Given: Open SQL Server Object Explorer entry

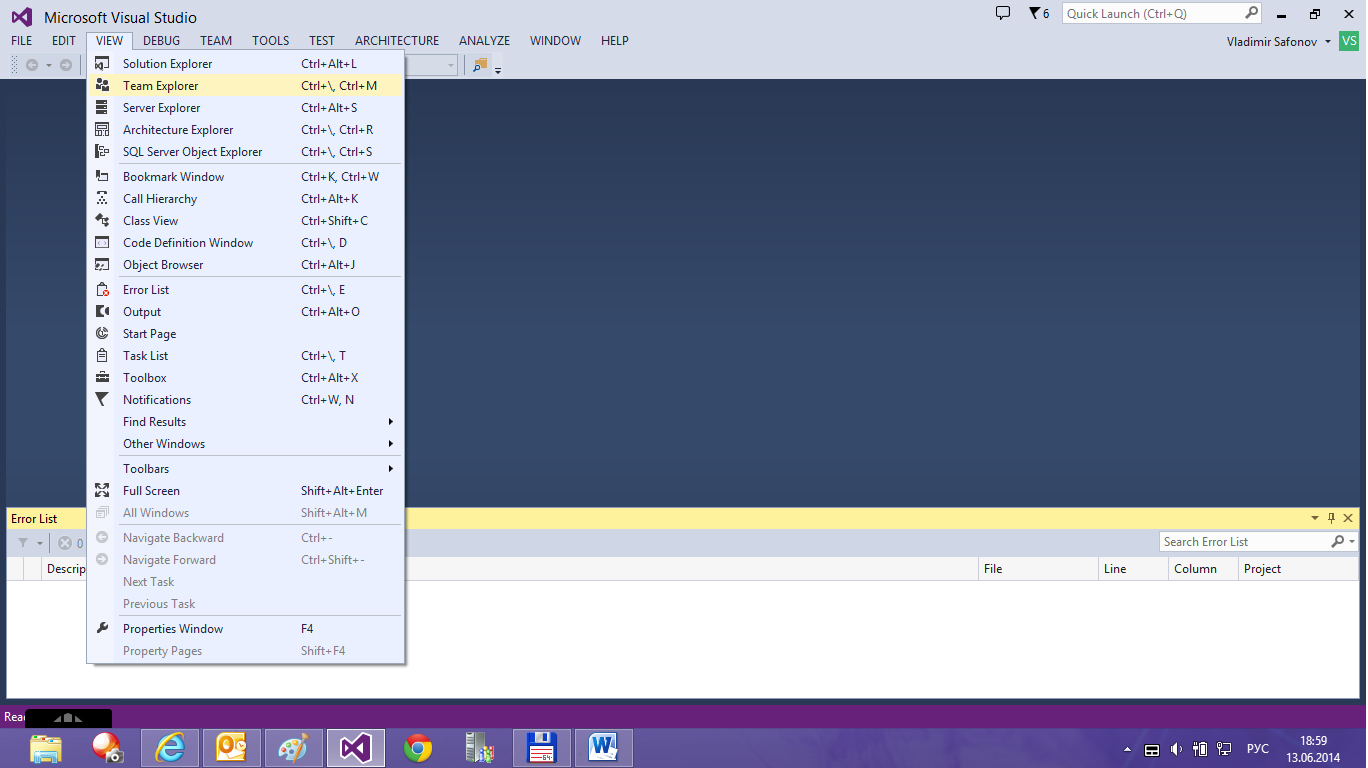Looking at the screenshot, I should [x=245, y=152].
